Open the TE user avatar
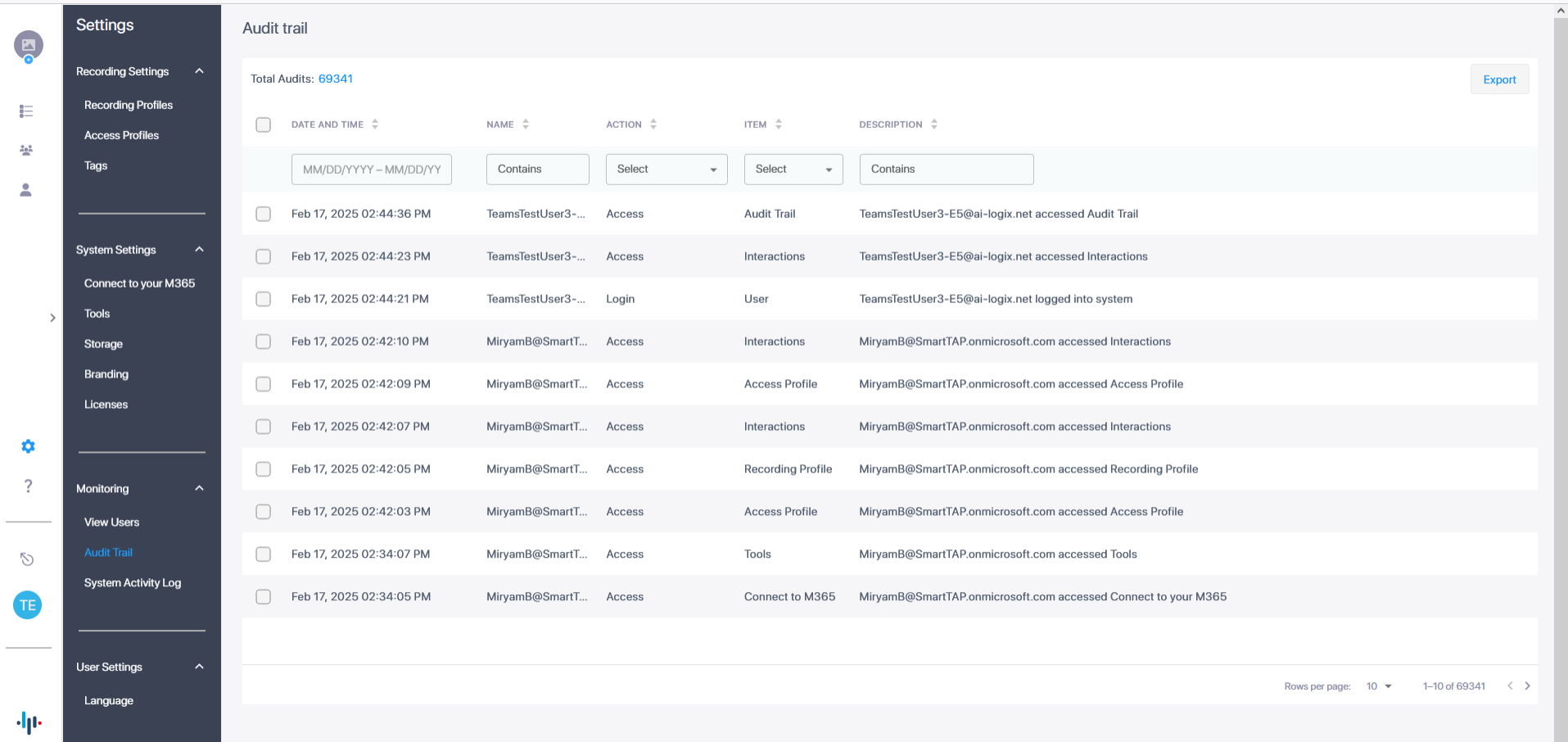1568x742 pixels. [x=28, y=605]
